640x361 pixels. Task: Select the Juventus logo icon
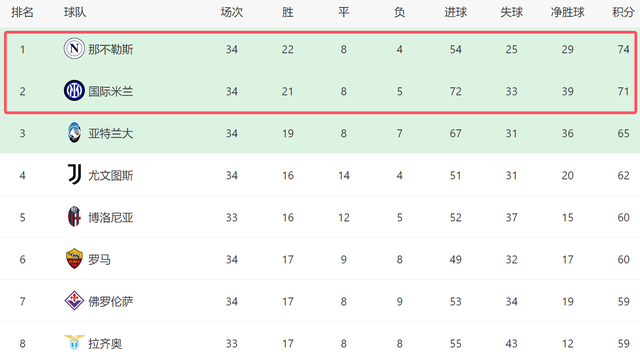pyautogui.click(x=74, y=175)
